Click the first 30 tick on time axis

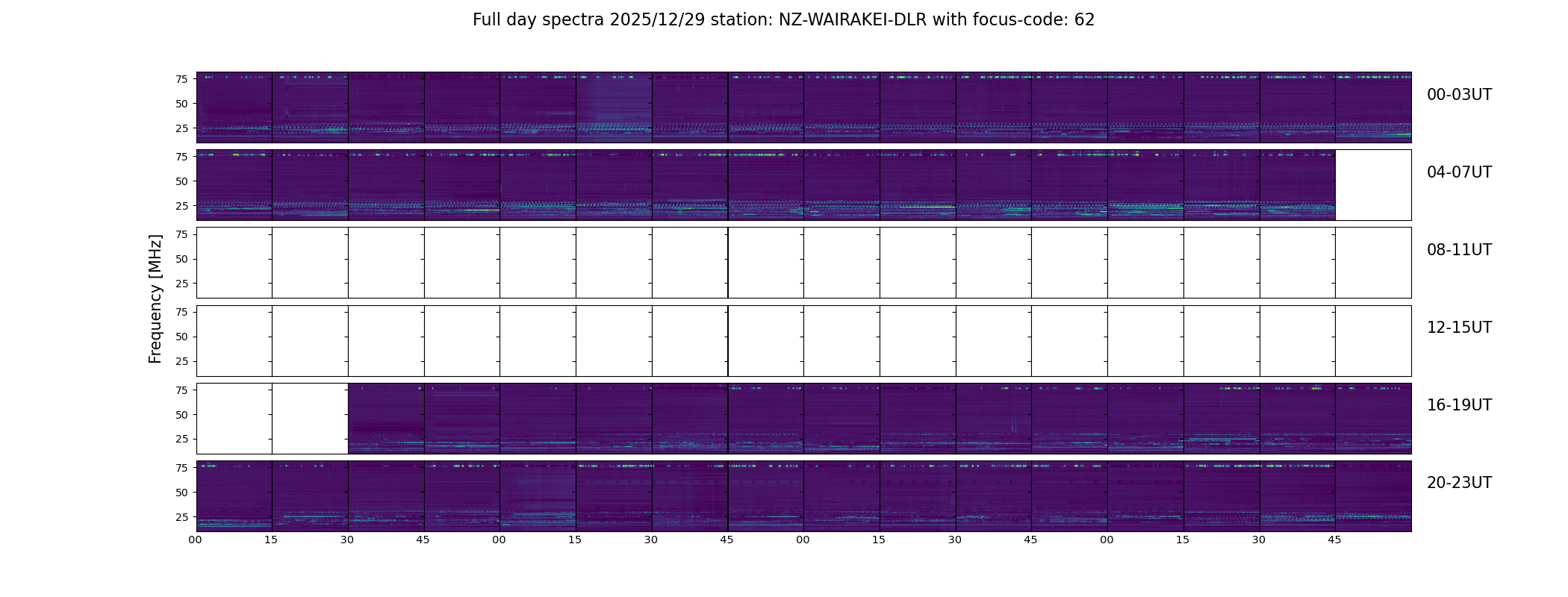(347, 540)
